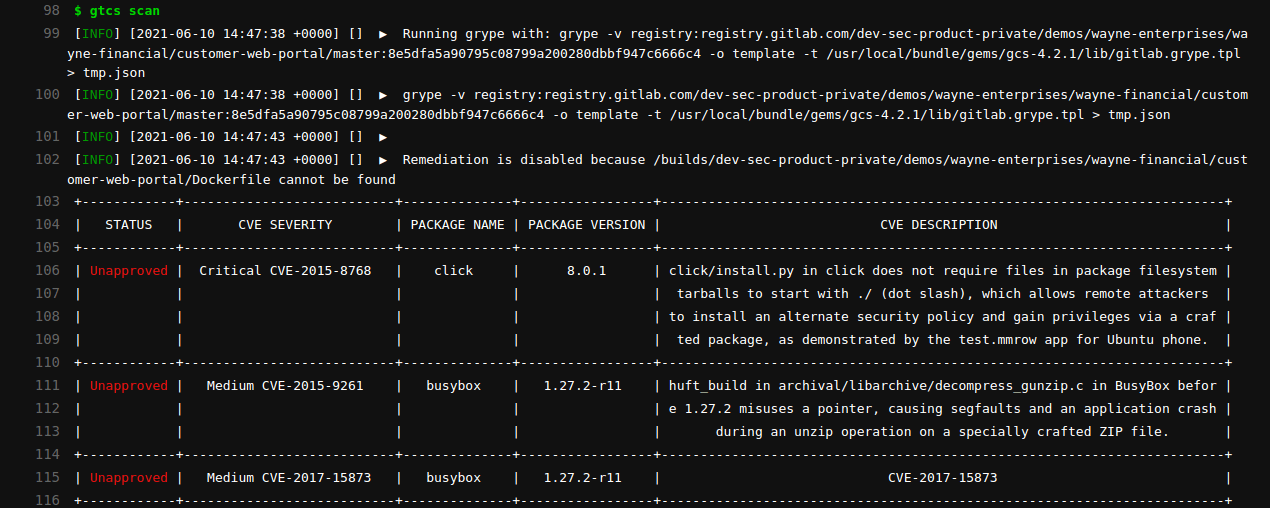The image size is (1270, 508).
Task: Click the PACKAGE NAME column header
Action: (x=457, y=225)
